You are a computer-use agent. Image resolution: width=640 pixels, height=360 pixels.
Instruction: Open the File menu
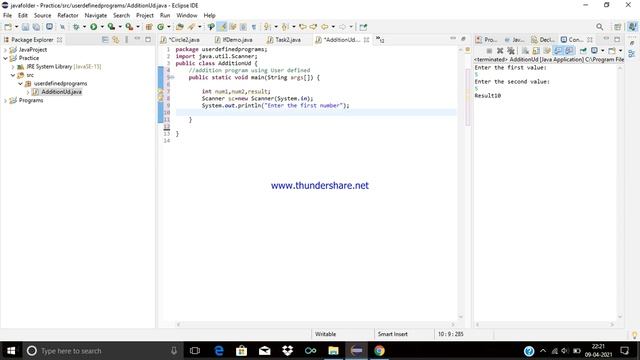point(7,16)
